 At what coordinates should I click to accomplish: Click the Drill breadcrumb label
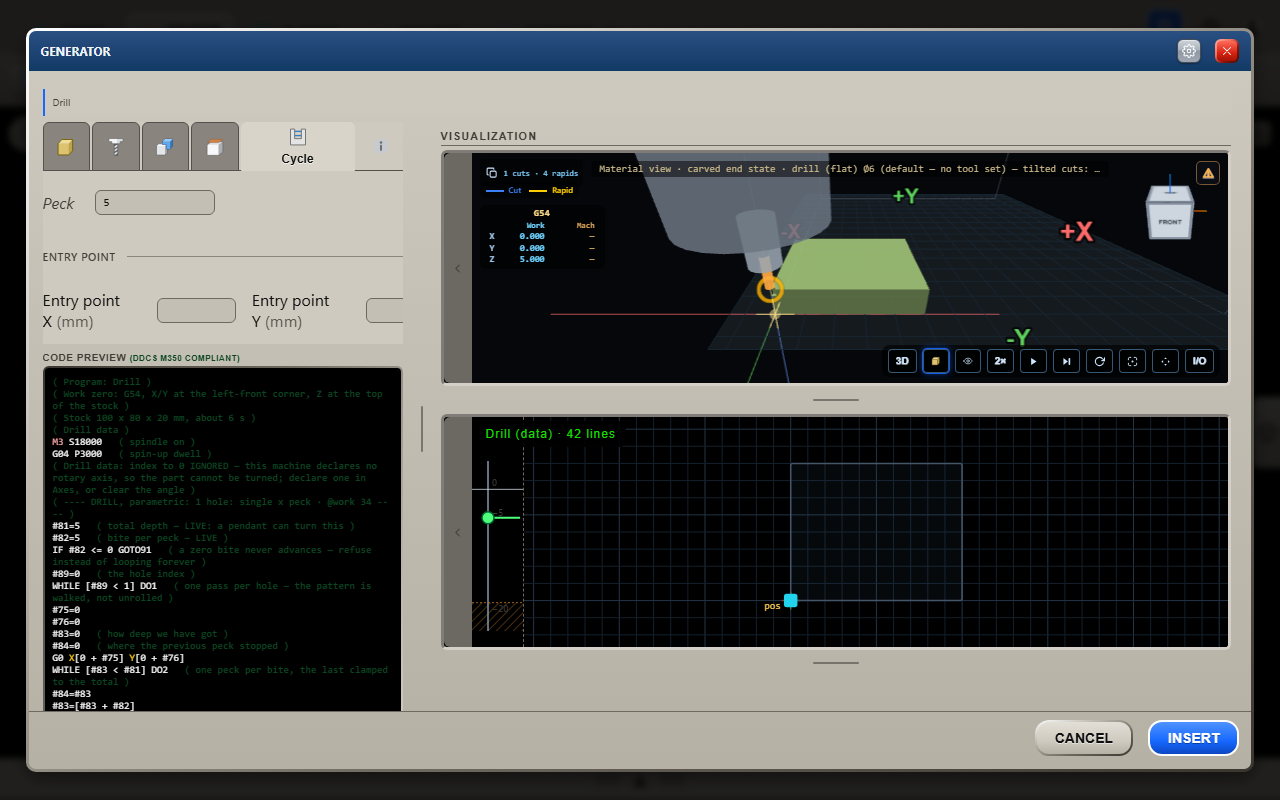pos(62,102)
